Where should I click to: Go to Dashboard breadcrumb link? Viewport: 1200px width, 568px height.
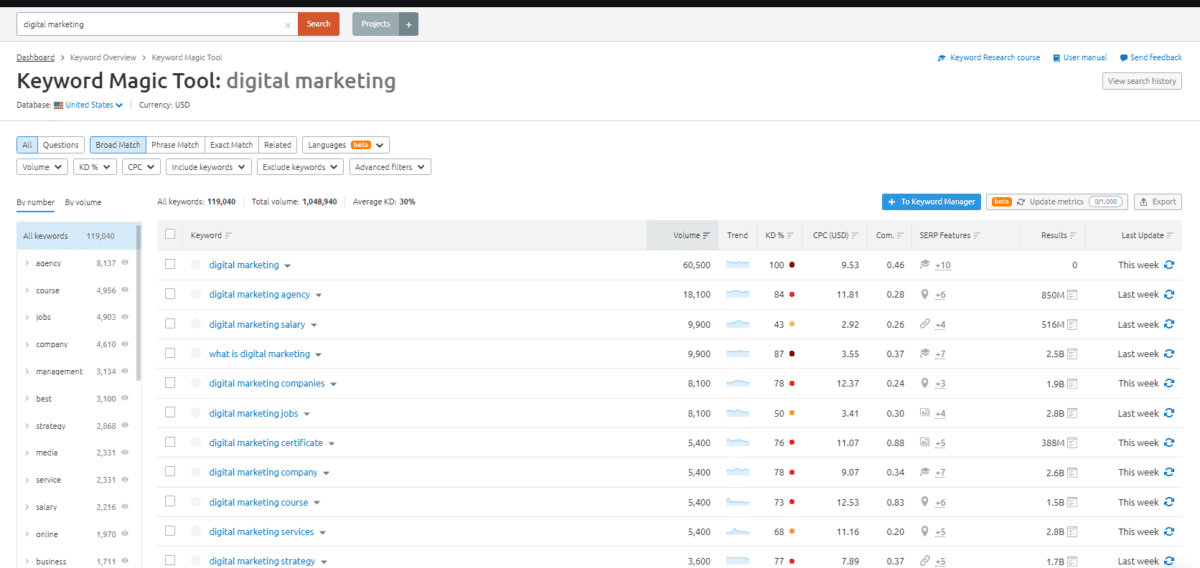(36, 58)
